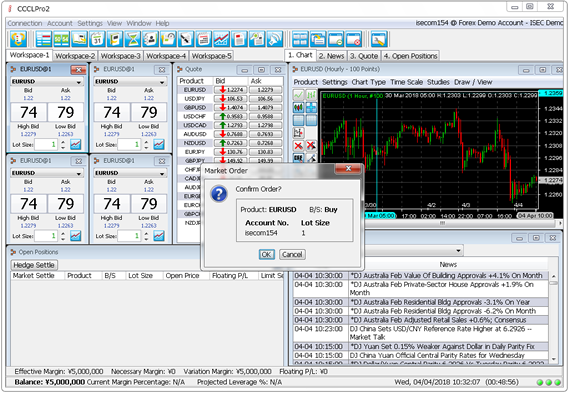Open the contacts notebook toolbar icon

[150, 39]
